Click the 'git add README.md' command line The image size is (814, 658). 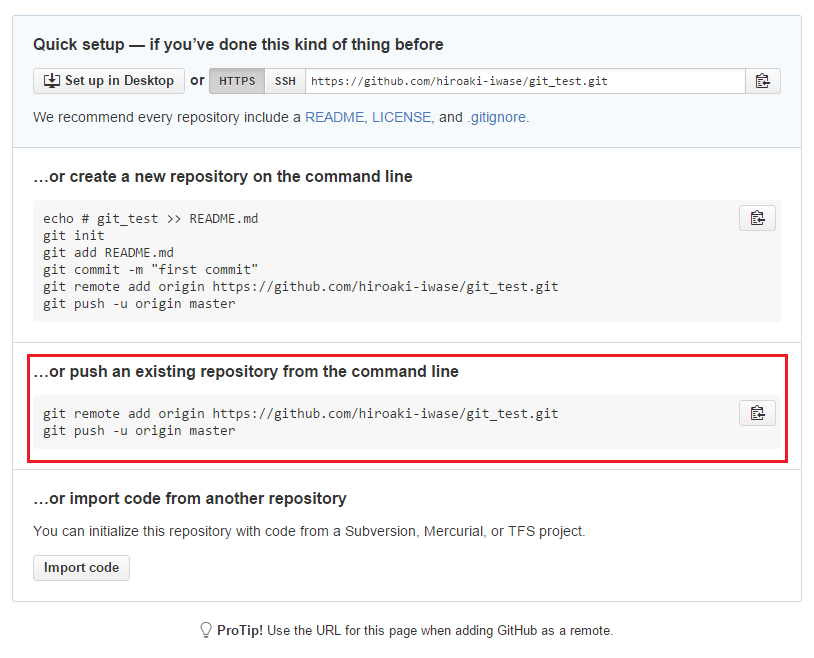click(108, 253)
